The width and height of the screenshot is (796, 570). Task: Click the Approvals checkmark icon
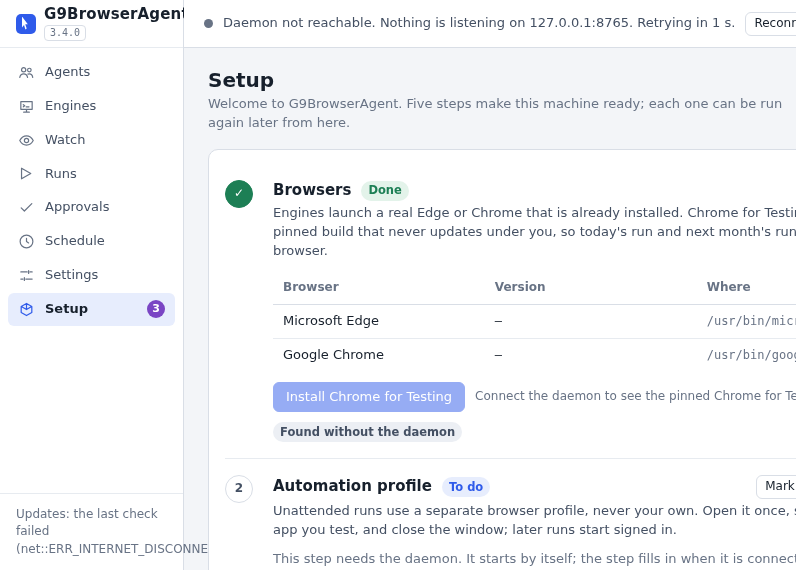click(x=26, y=208)
